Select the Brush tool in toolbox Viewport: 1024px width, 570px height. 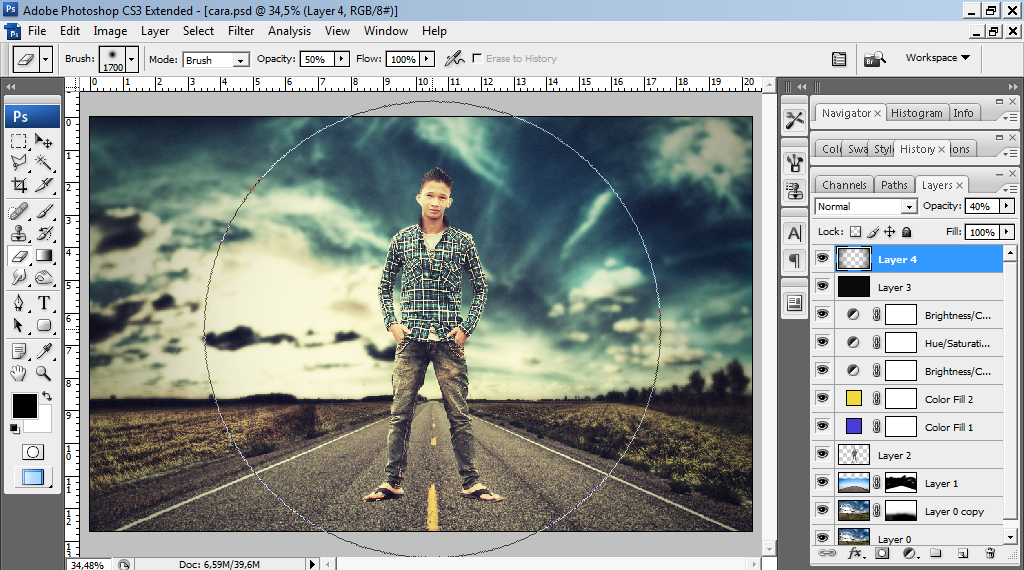[x=44, y=212]
